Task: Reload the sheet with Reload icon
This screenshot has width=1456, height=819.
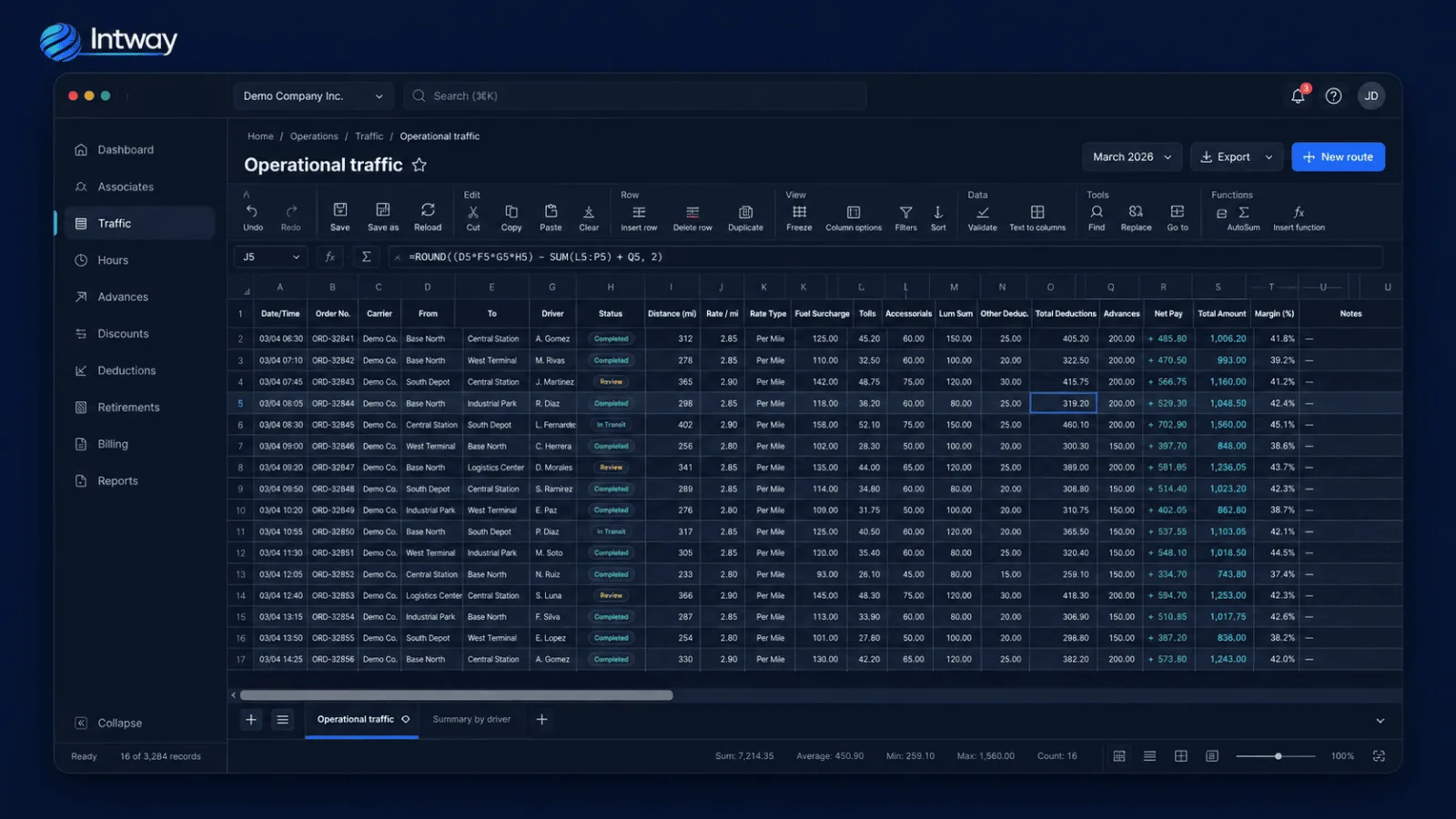Action: 428,210
